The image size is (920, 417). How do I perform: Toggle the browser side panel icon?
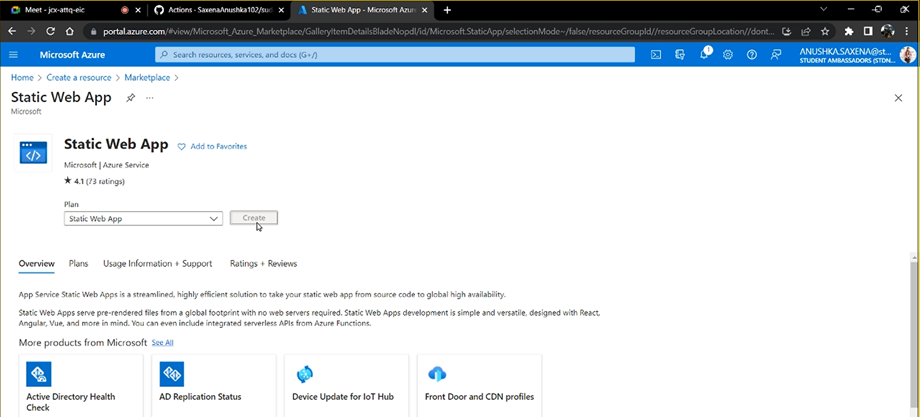[x=868, y=31]
